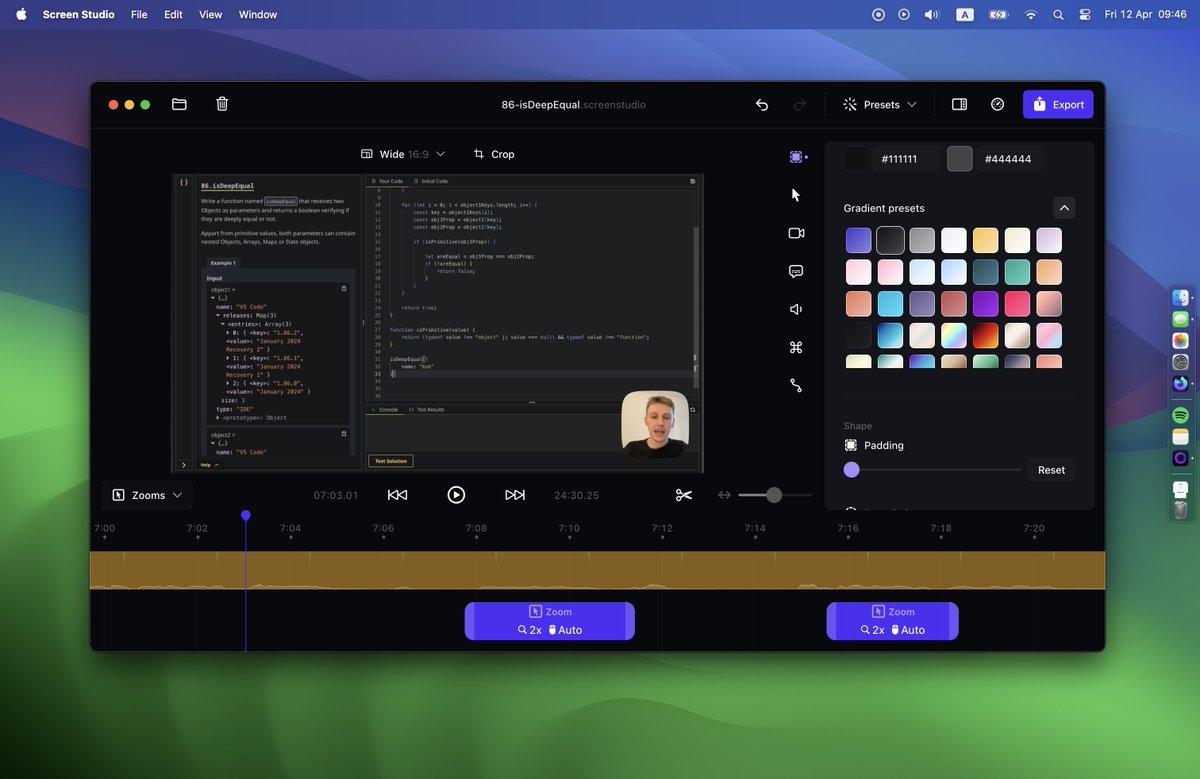
Task: Click the Wi-Fi icon in menu bar
Action: (x=1030, y=15)
